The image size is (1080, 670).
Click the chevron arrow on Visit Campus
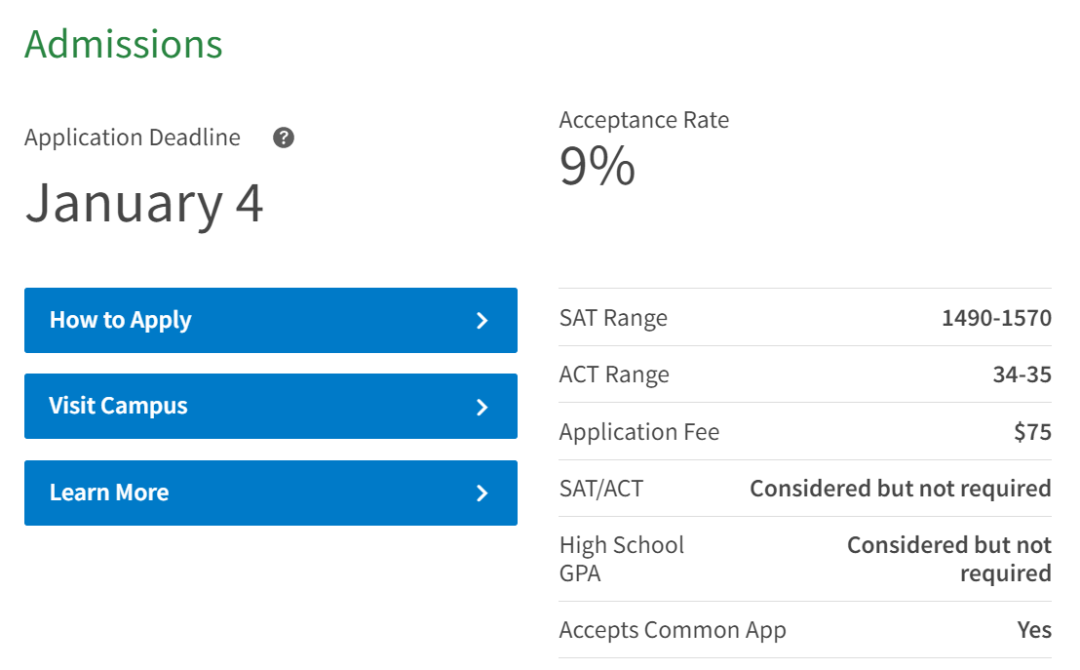tap(482, 407)
